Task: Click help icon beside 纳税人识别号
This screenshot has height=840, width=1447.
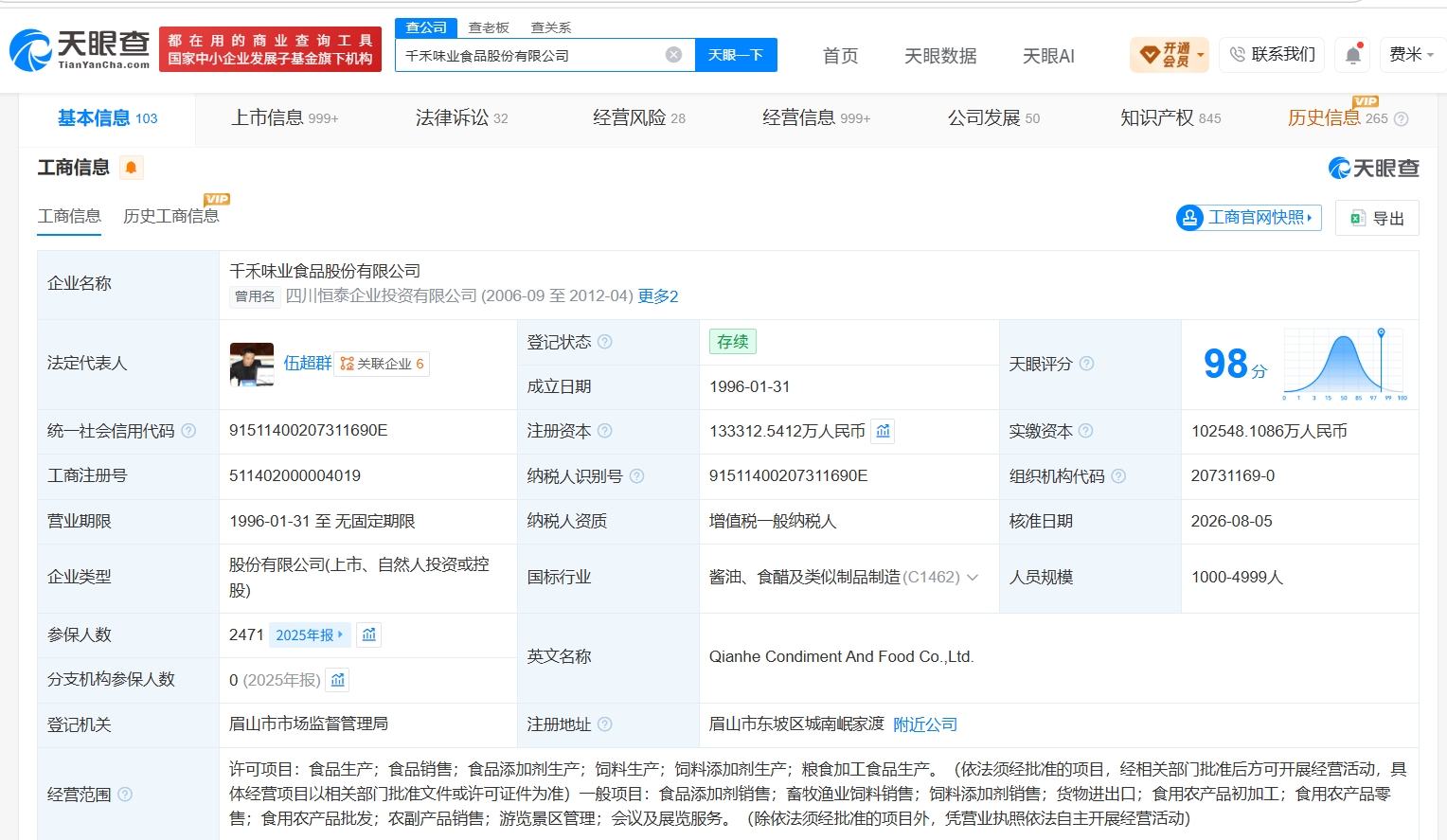Action: click(x=636, y=476)
